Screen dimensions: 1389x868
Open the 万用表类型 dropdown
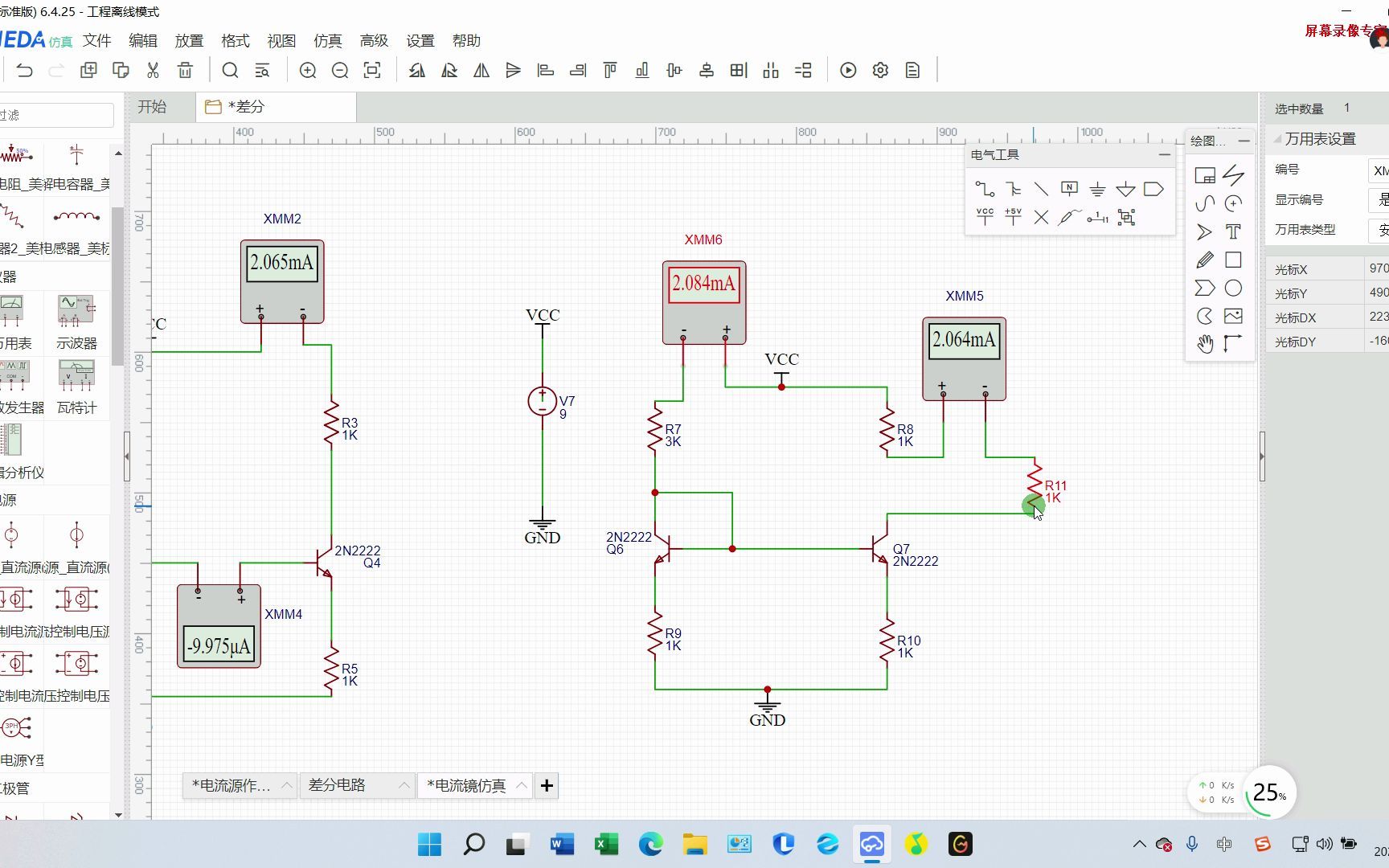tap(1379, 230)
